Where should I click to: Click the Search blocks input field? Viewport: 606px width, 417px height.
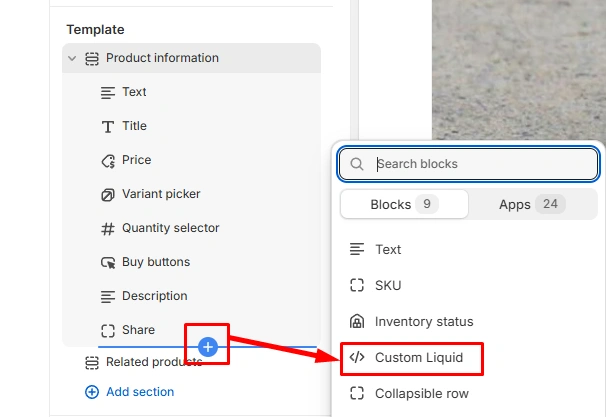(480, 164)
